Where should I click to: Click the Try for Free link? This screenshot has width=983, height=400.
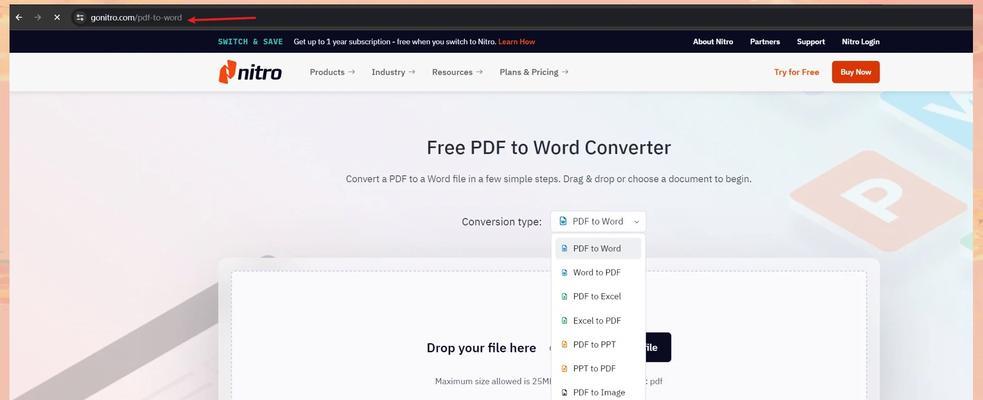point(796,72)
